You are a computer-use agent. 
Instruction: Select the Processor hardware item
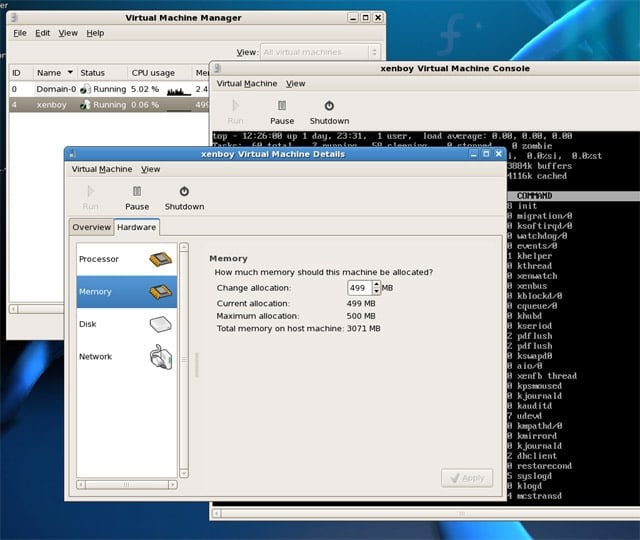[127, 259]
